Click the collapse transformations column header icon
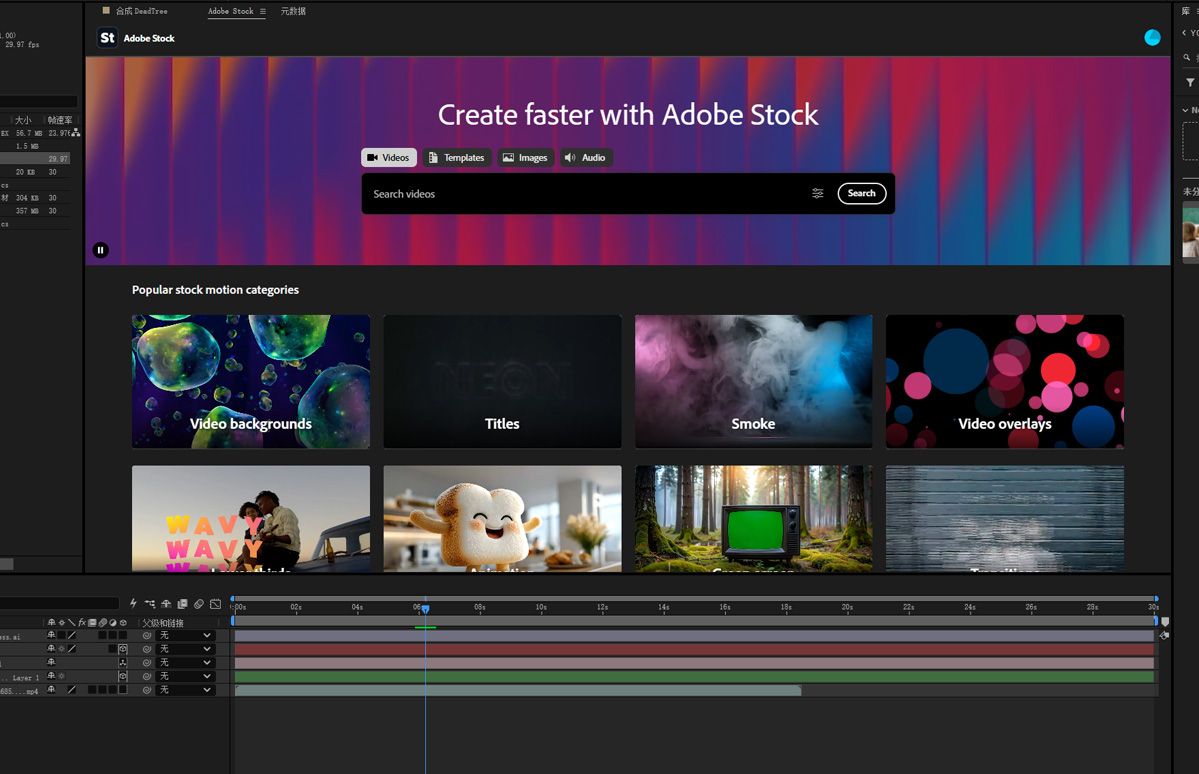 pos(61,623)
